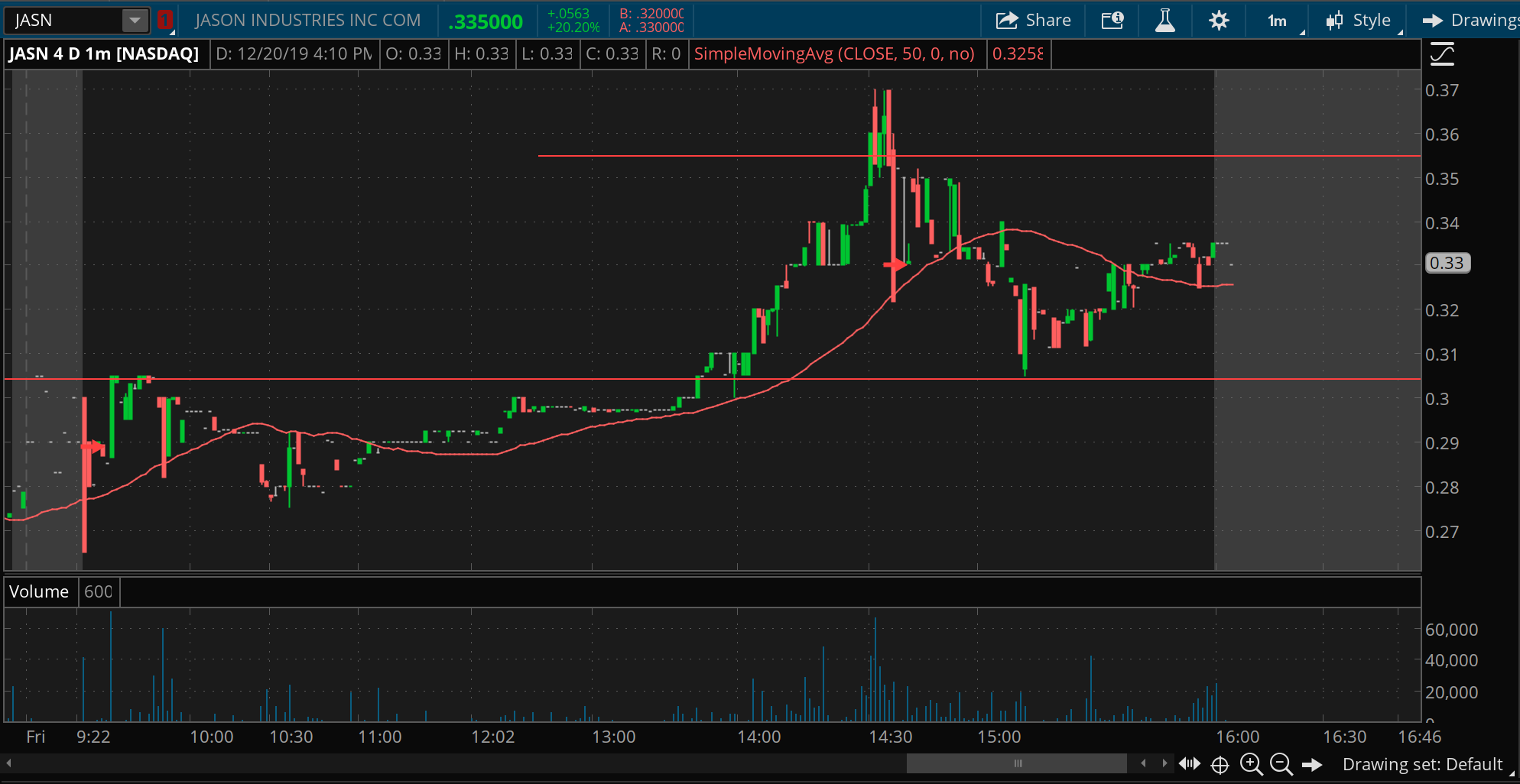Click the 600 volume value

[x=98, y=591]
